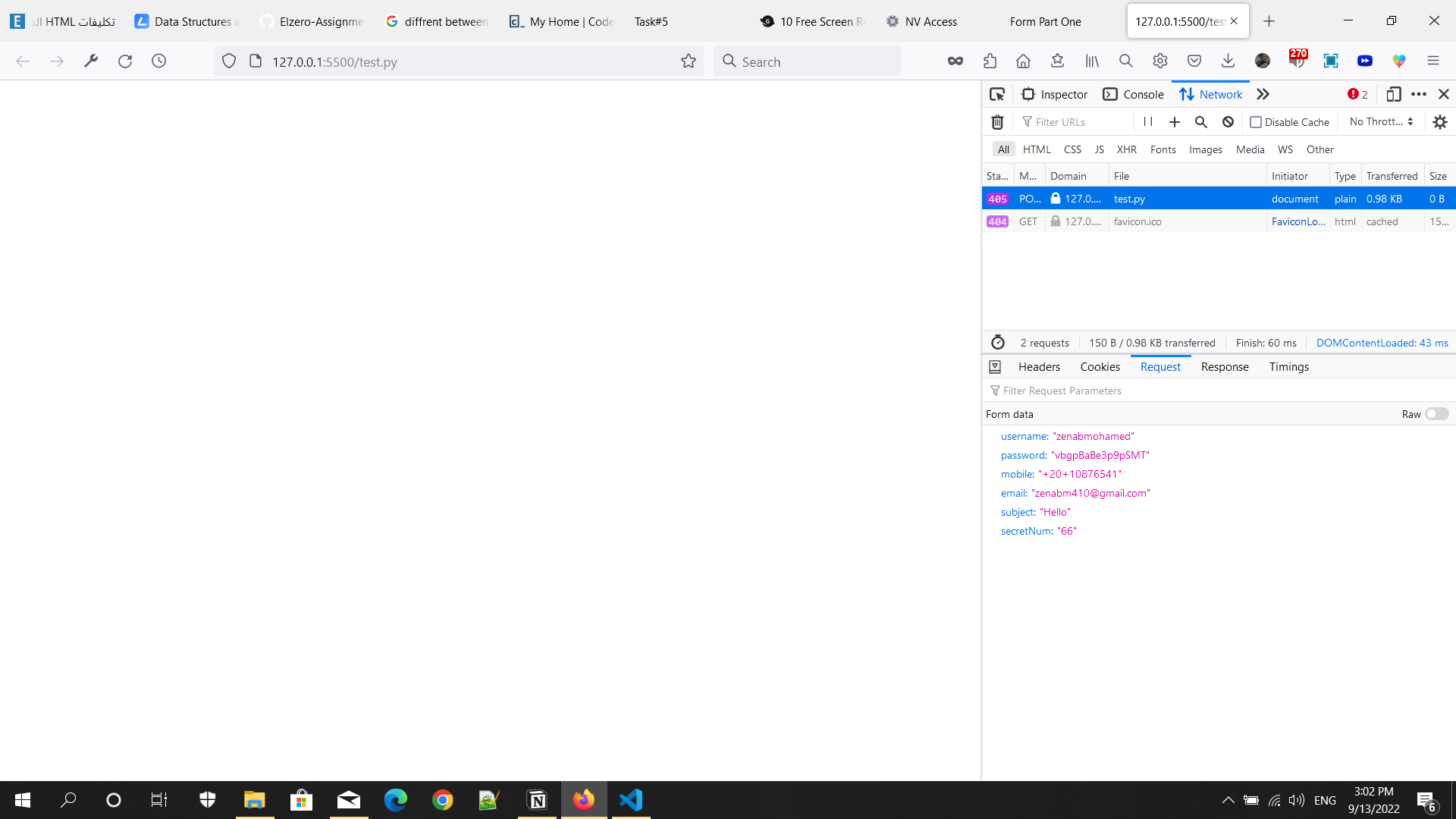Toggle Raw view of form data
Viewport: 1456px width, 819px height.
(1436, 414)
